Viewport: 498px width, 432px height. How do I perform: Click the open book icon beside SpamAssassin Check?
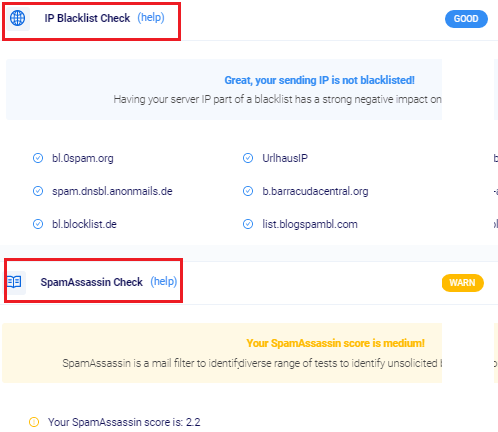(14, 282)
